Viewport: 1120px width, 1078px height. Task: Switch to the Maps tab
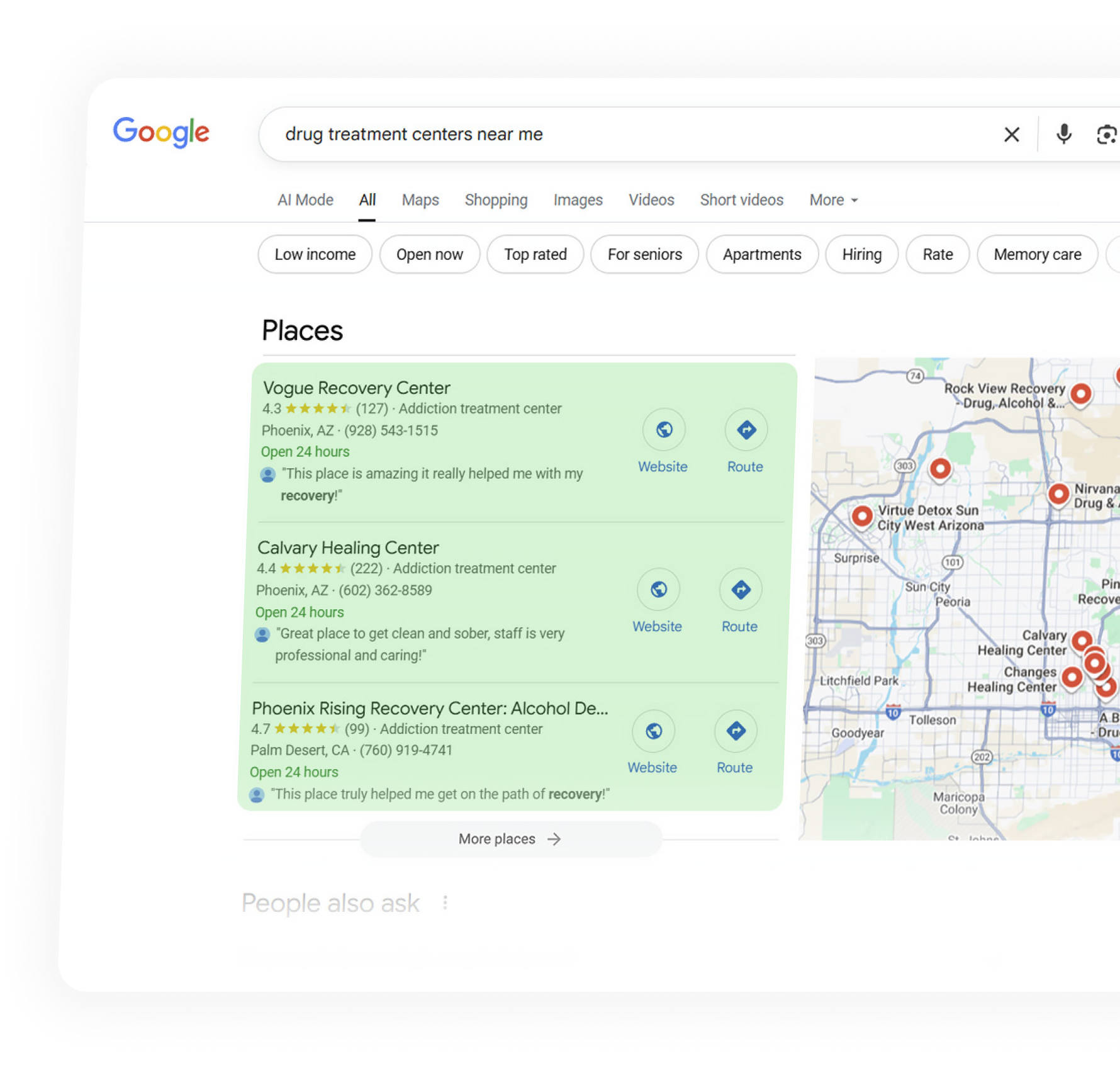[x=420, y=200]
